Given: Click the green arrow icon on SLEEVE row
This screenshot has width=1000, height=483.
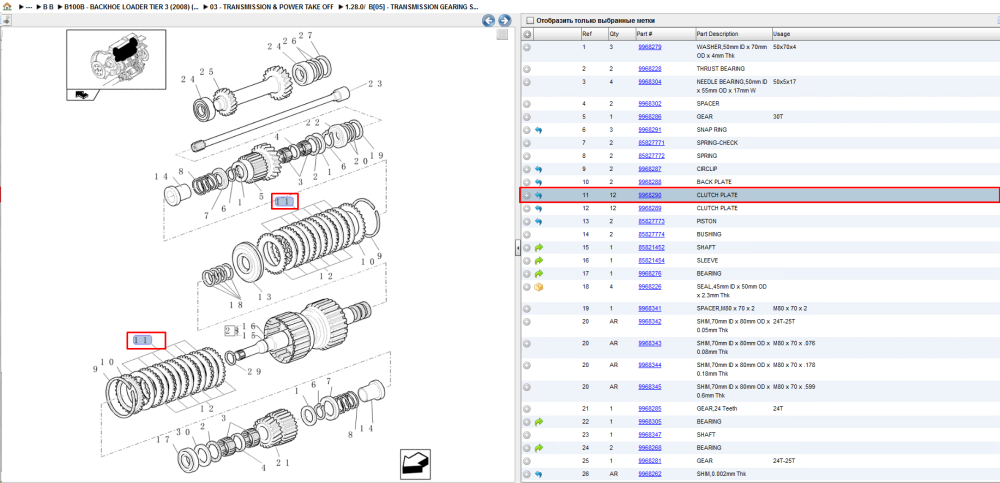Looking at the screenshot, I should 538,260.
